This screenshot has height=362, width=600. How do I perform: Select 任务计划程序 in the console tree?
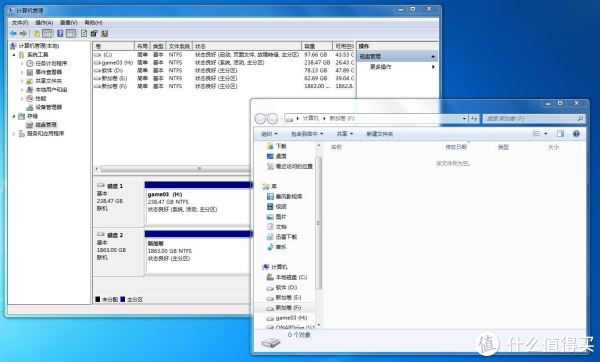pos(51,64)
